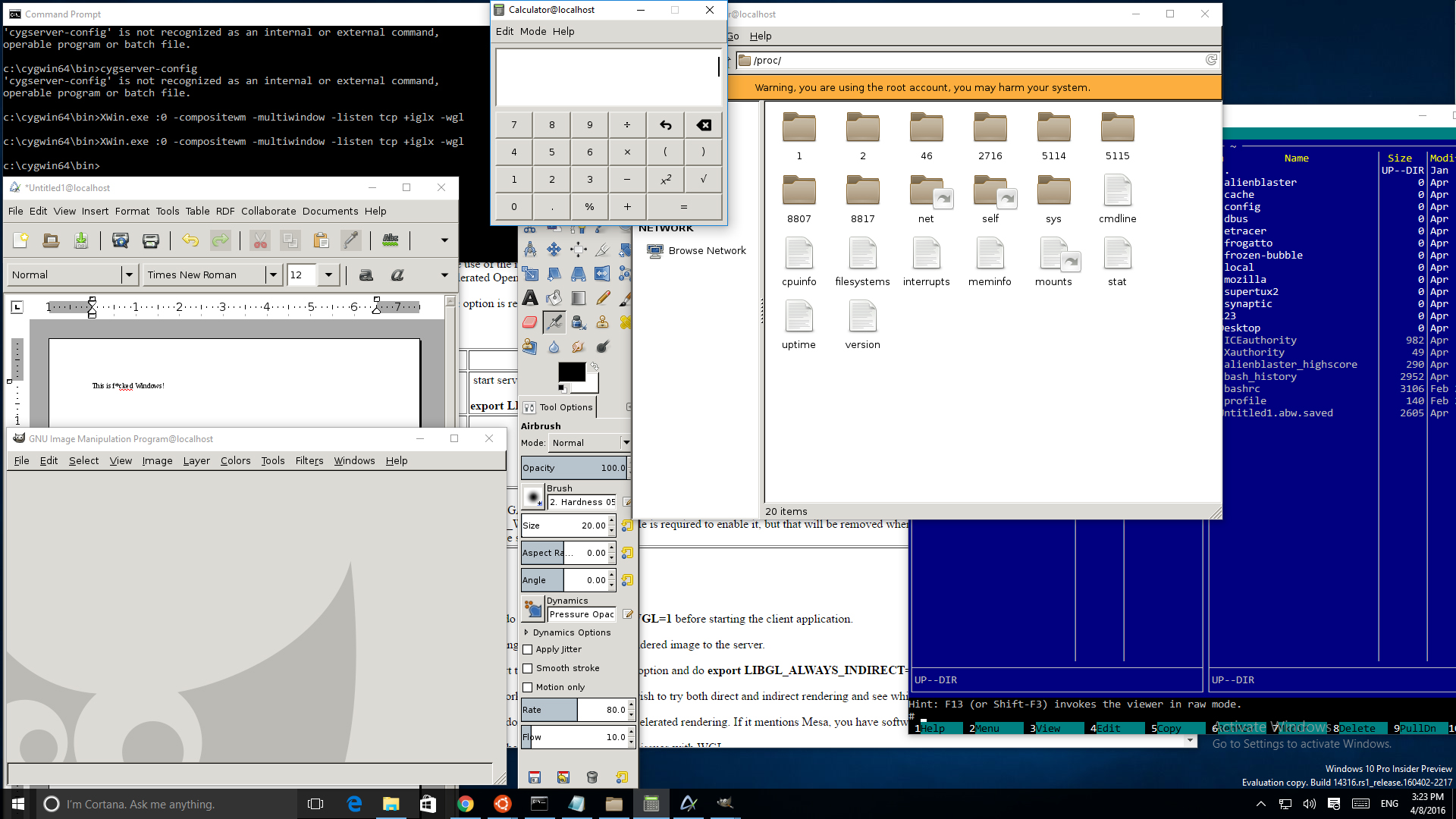
Task: Click the black foreground color swatch
Action: (570, 372)
